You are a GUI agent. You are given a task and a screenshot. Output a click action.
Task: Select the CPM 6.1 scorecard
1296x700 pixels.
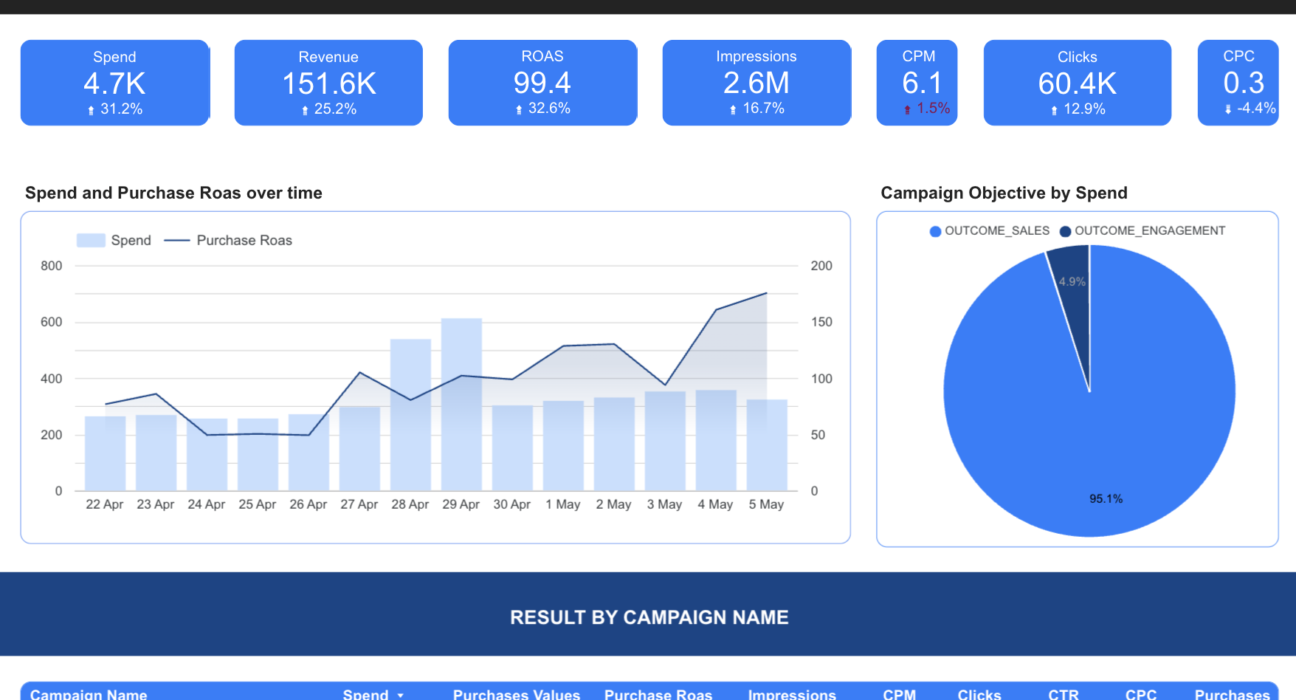(x=917, y=83)
